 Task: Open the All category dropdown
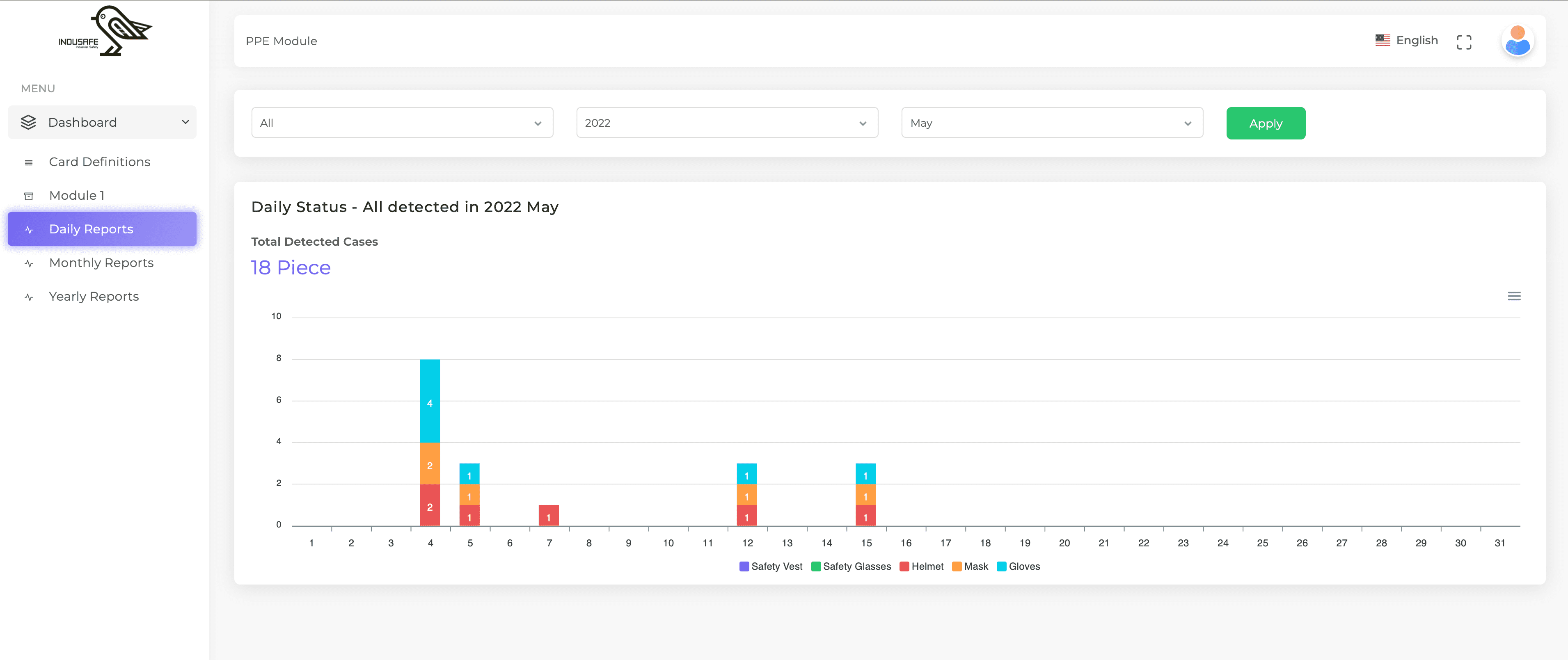(402, 123)
